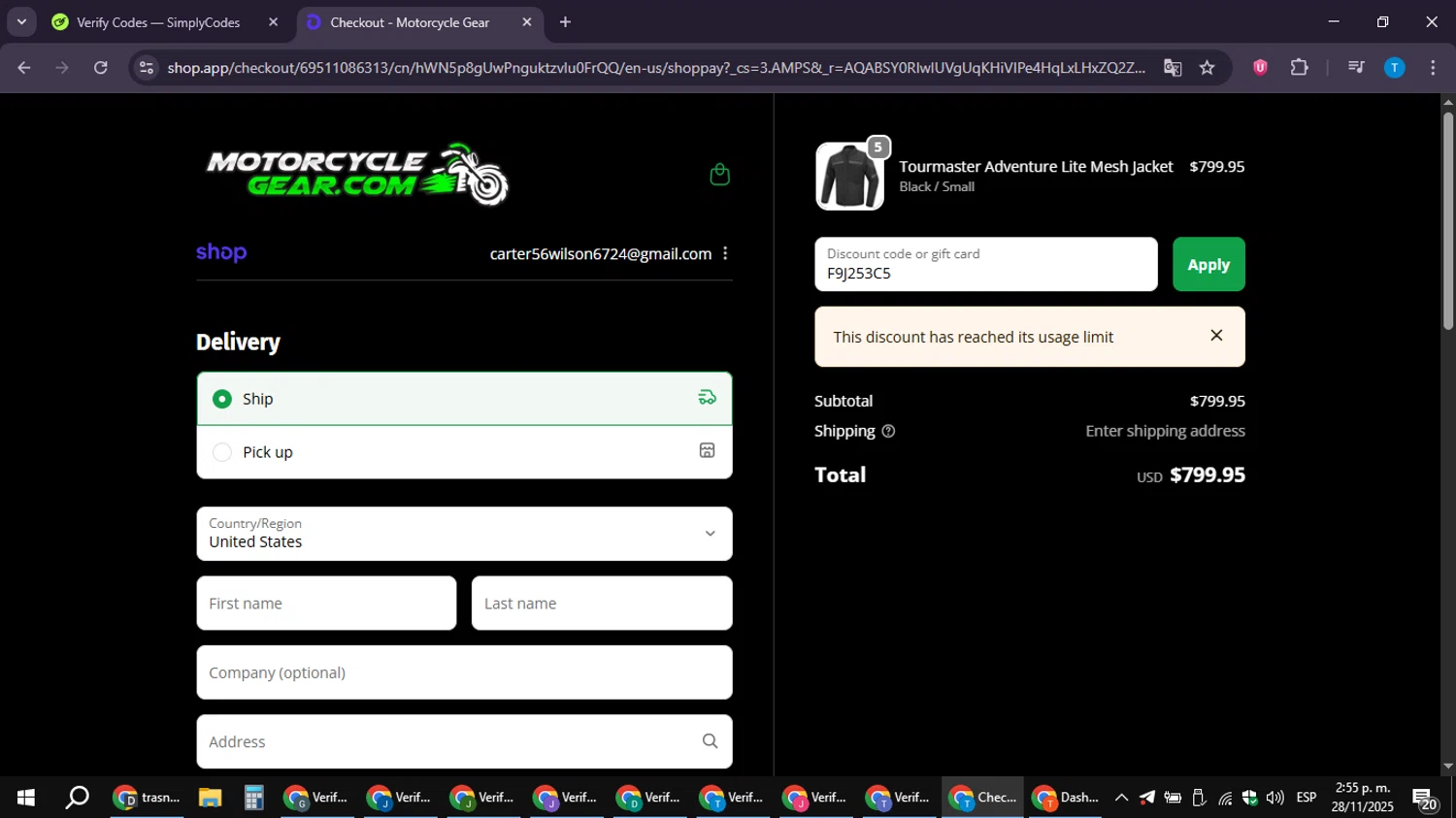Open the cart bag icon
The width and height of the screenshot is (1456, 818).
[x=719, y=175]
